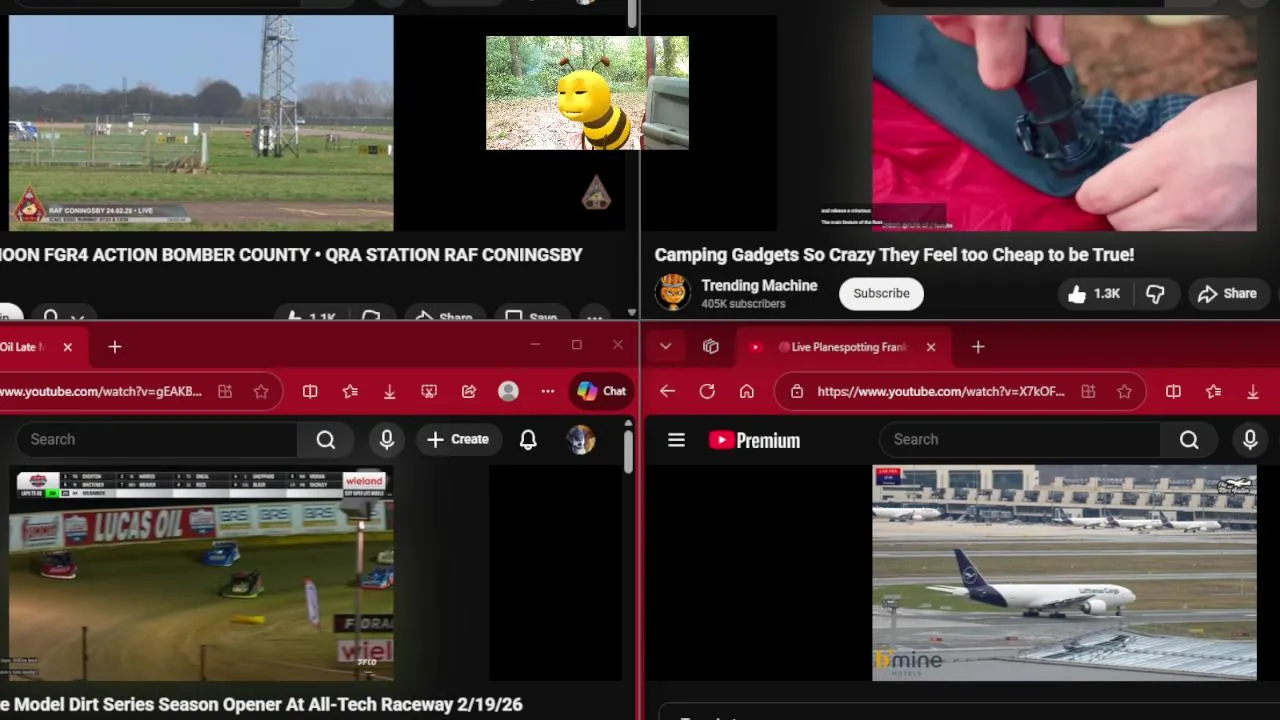Click QRA STATION RAF CONINGSBY title text
This screenshot has width=1280, height=720.
[x=453, y=255]
